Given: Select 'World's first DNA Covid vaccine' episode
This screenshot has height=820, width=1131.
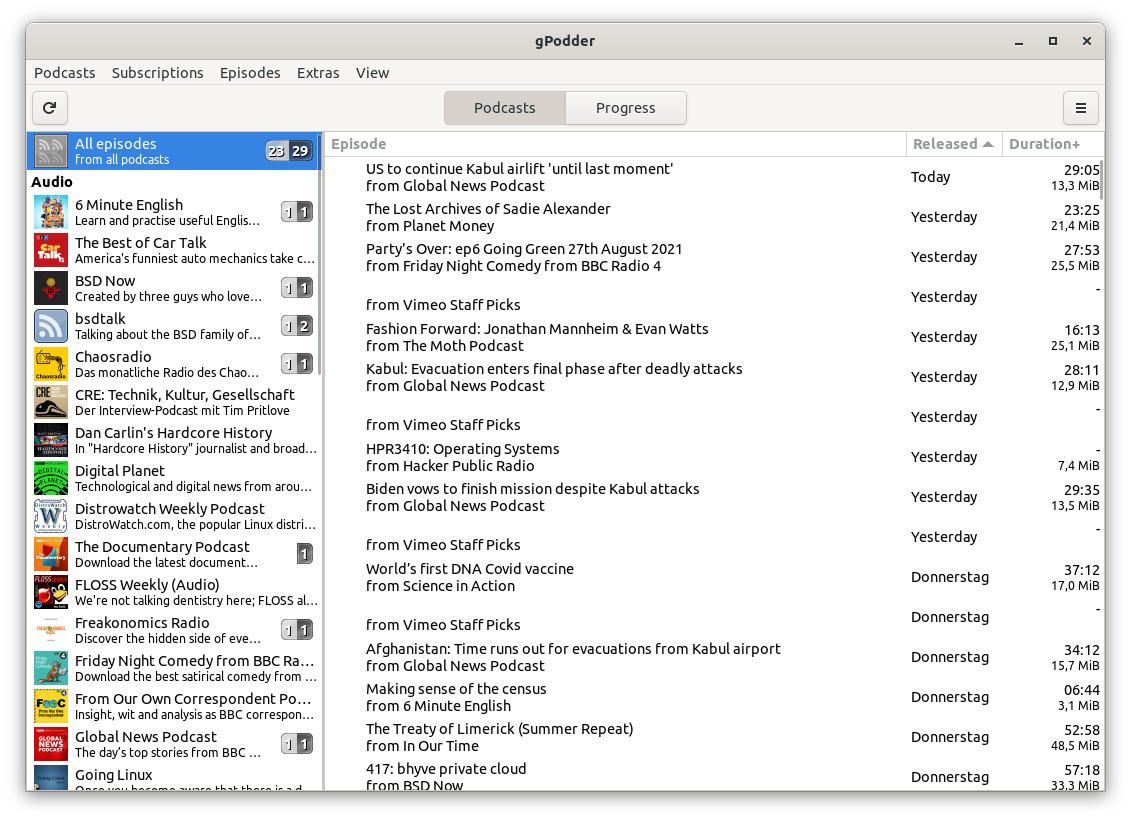Looking at the screenshot, I should coord(714,578).
